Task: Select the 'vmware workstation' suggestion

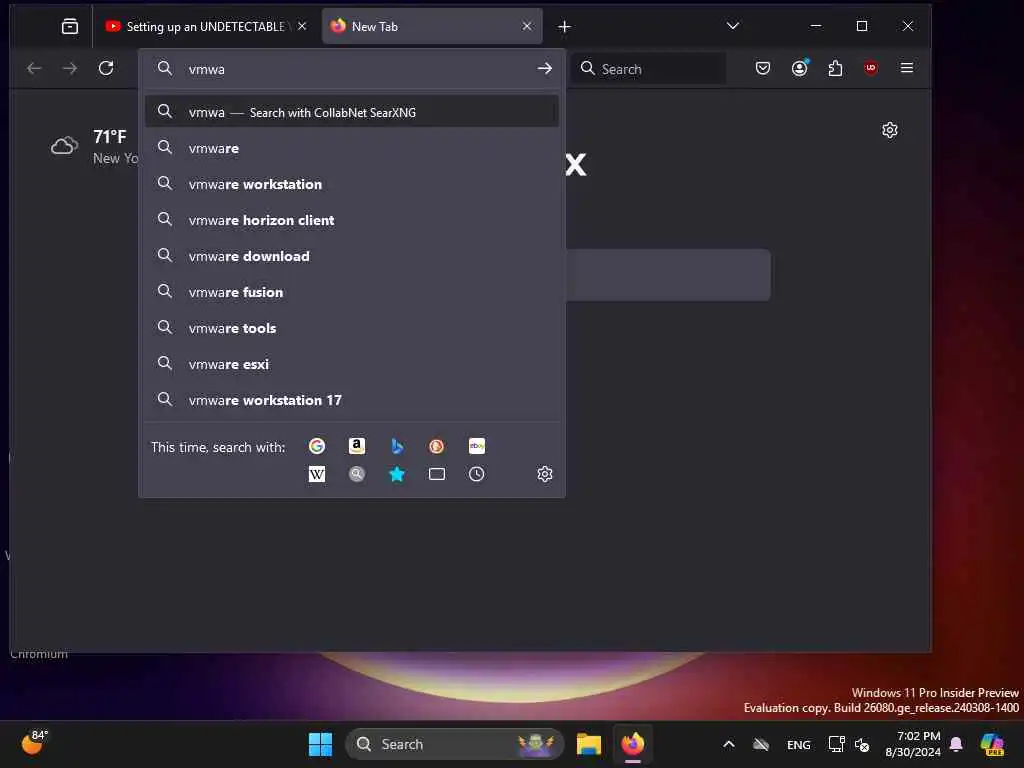Action: click(352, 184)
